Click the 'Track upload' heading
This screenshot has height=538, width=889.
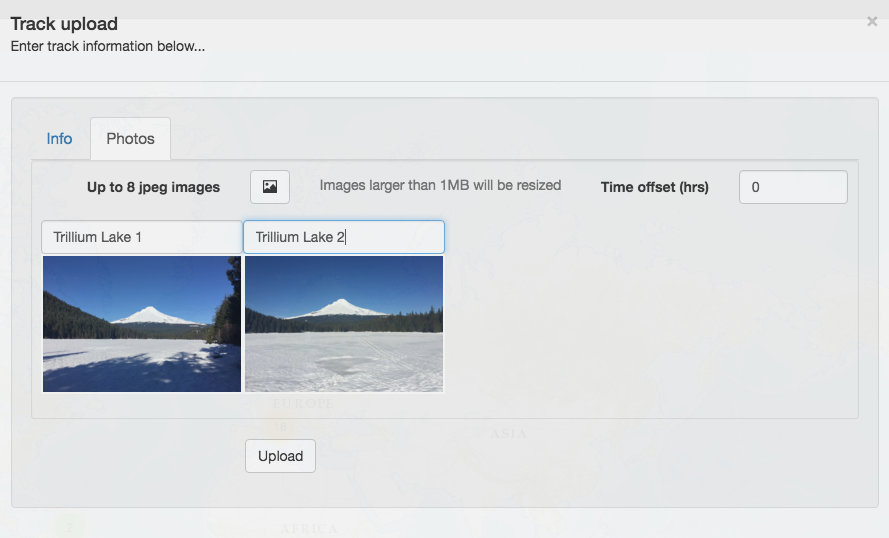point(64,24)
